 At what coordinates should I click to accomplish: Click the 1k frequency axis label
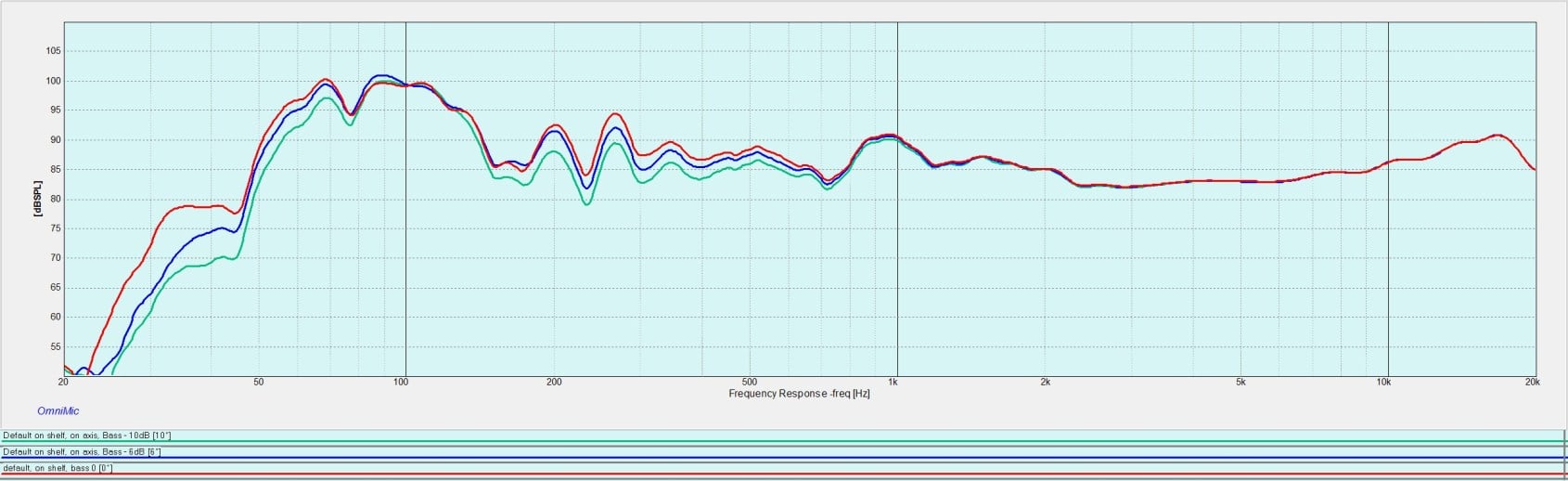click(893, 382)
